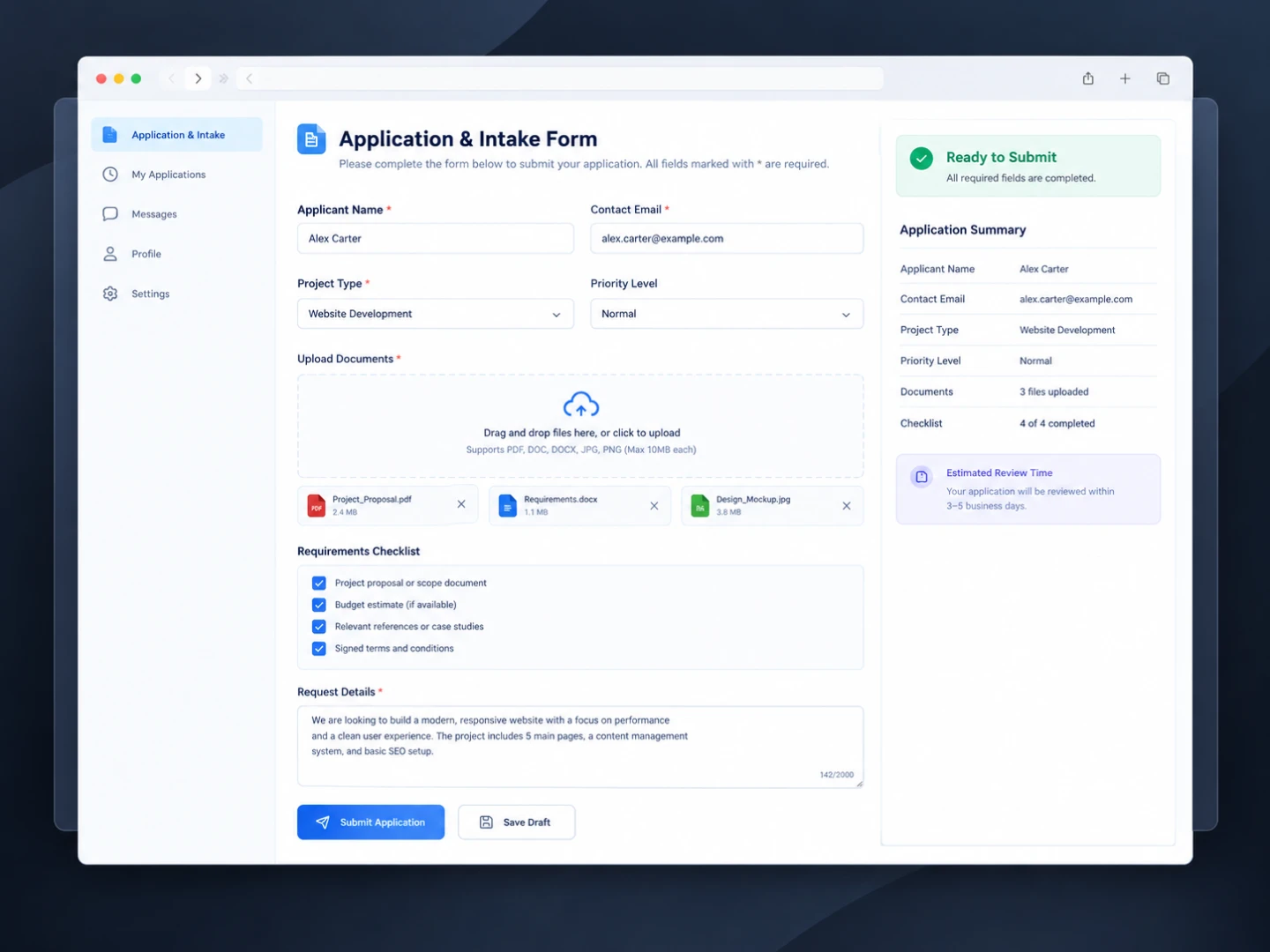The width and height of the screenshot is (1270, 952).
Task: Show tab overview icon in browser toolbar
Action: click(1163, 78)
